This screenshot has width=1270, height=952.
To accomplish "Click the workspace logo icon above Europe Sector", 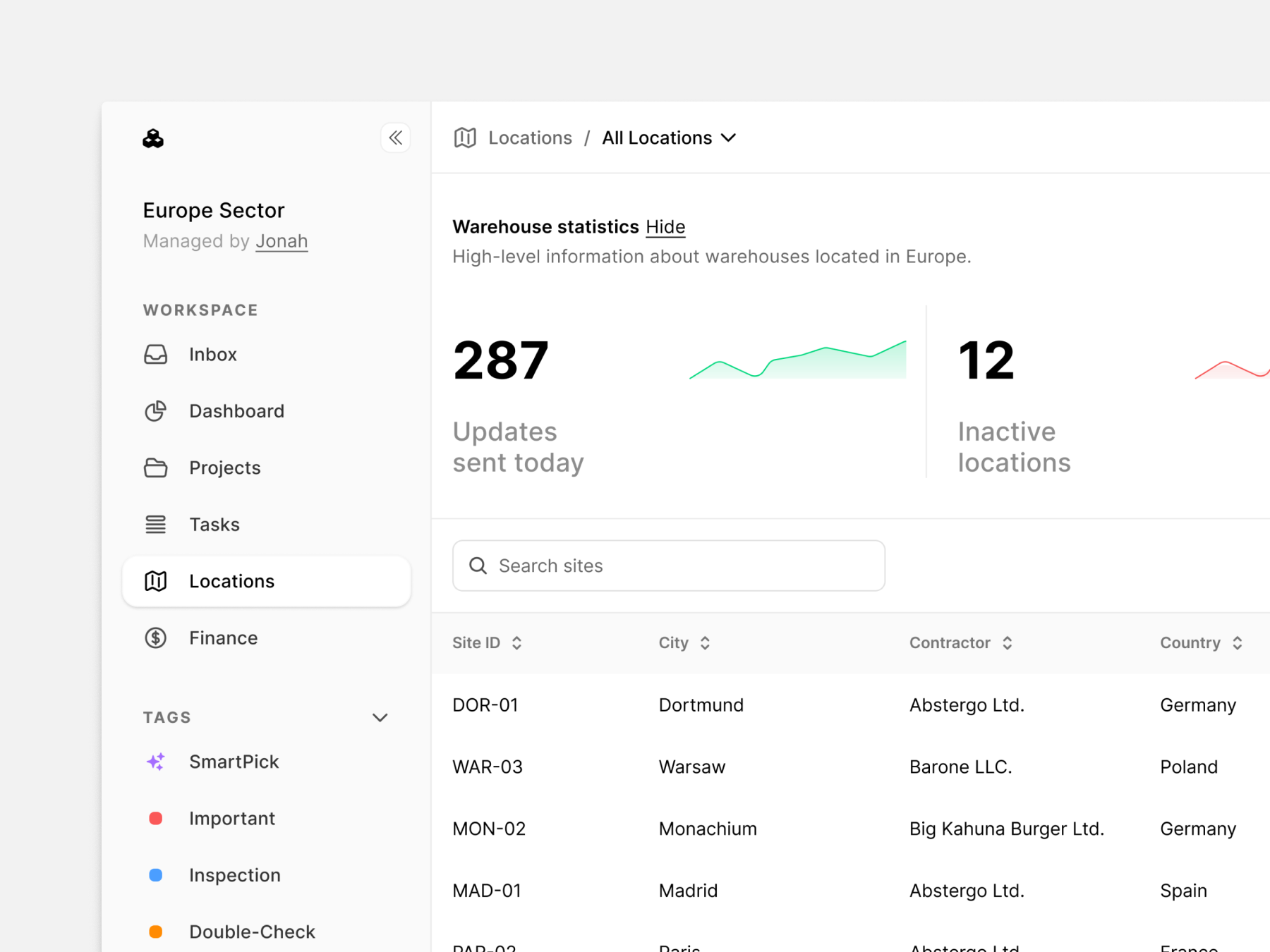I will point(153,138).
